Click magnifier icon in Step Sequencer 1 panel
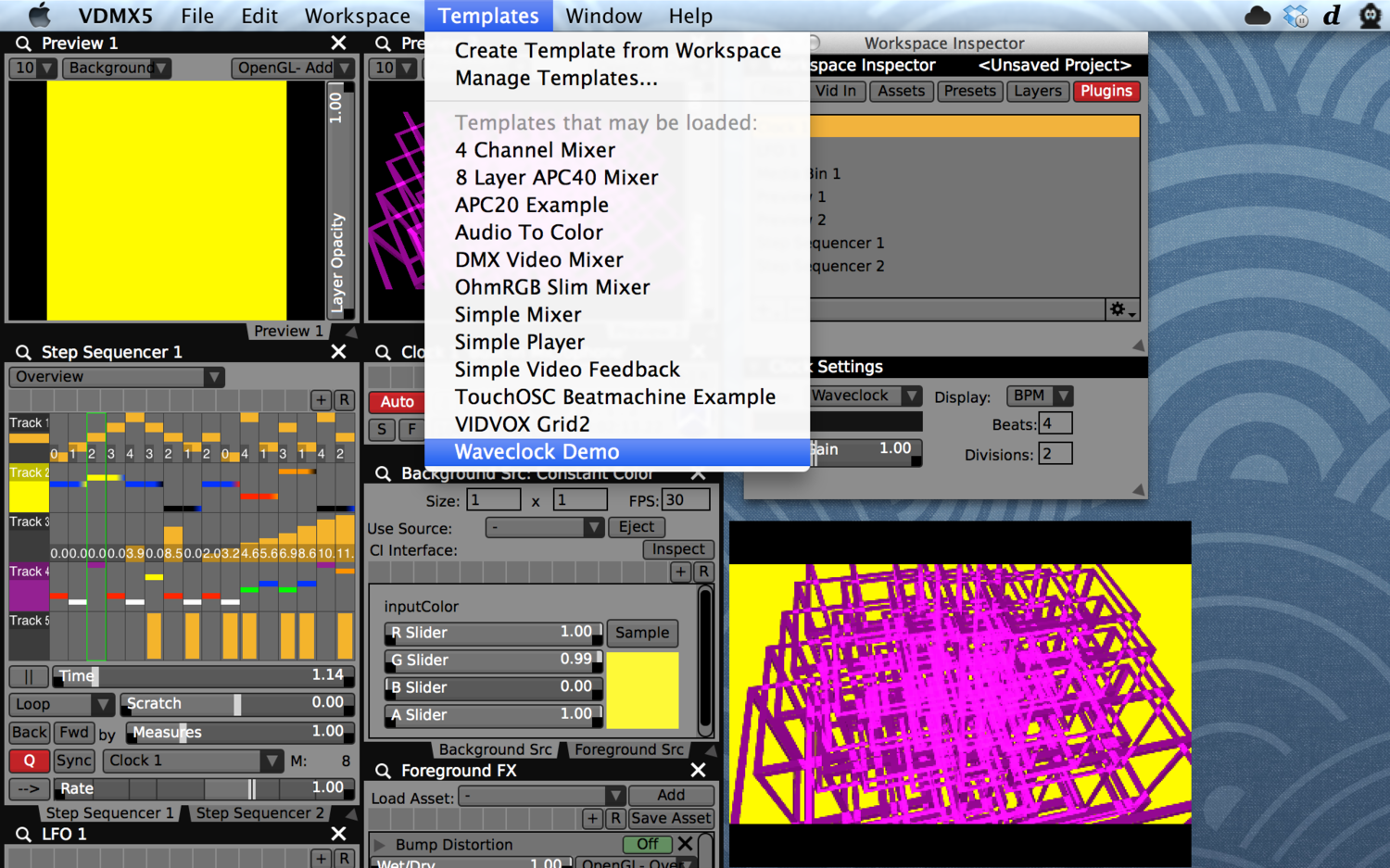The height and width of the screenshot is (868, 1390). click(23, 352)
